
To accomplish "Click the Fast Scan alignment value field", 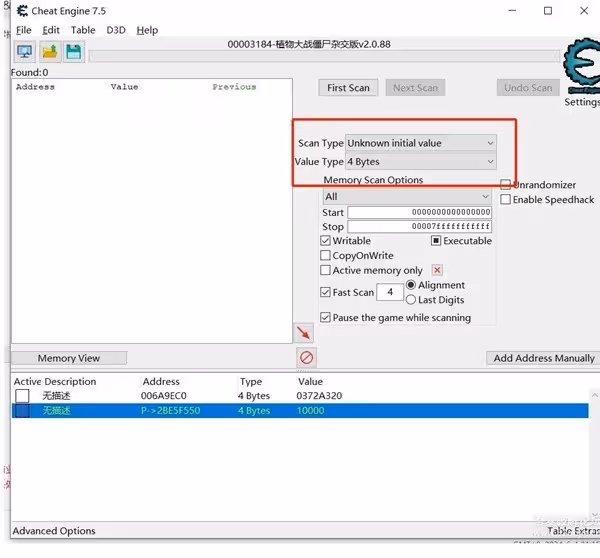I will [x=390, y=292].
